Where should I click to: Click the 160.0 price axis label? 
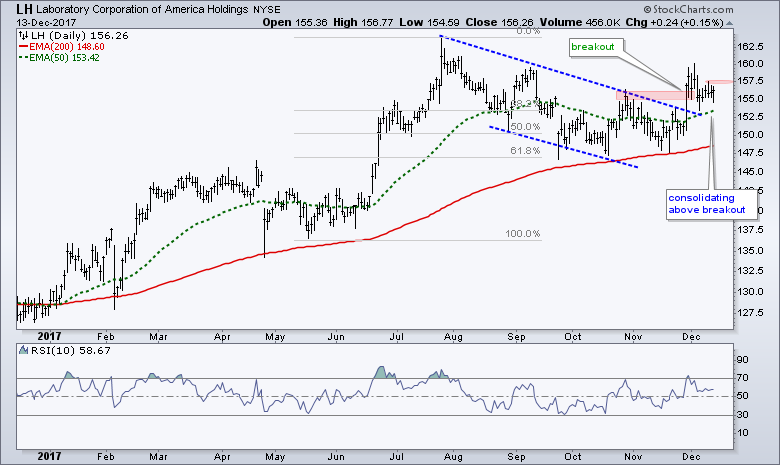[x=750, y=64]
